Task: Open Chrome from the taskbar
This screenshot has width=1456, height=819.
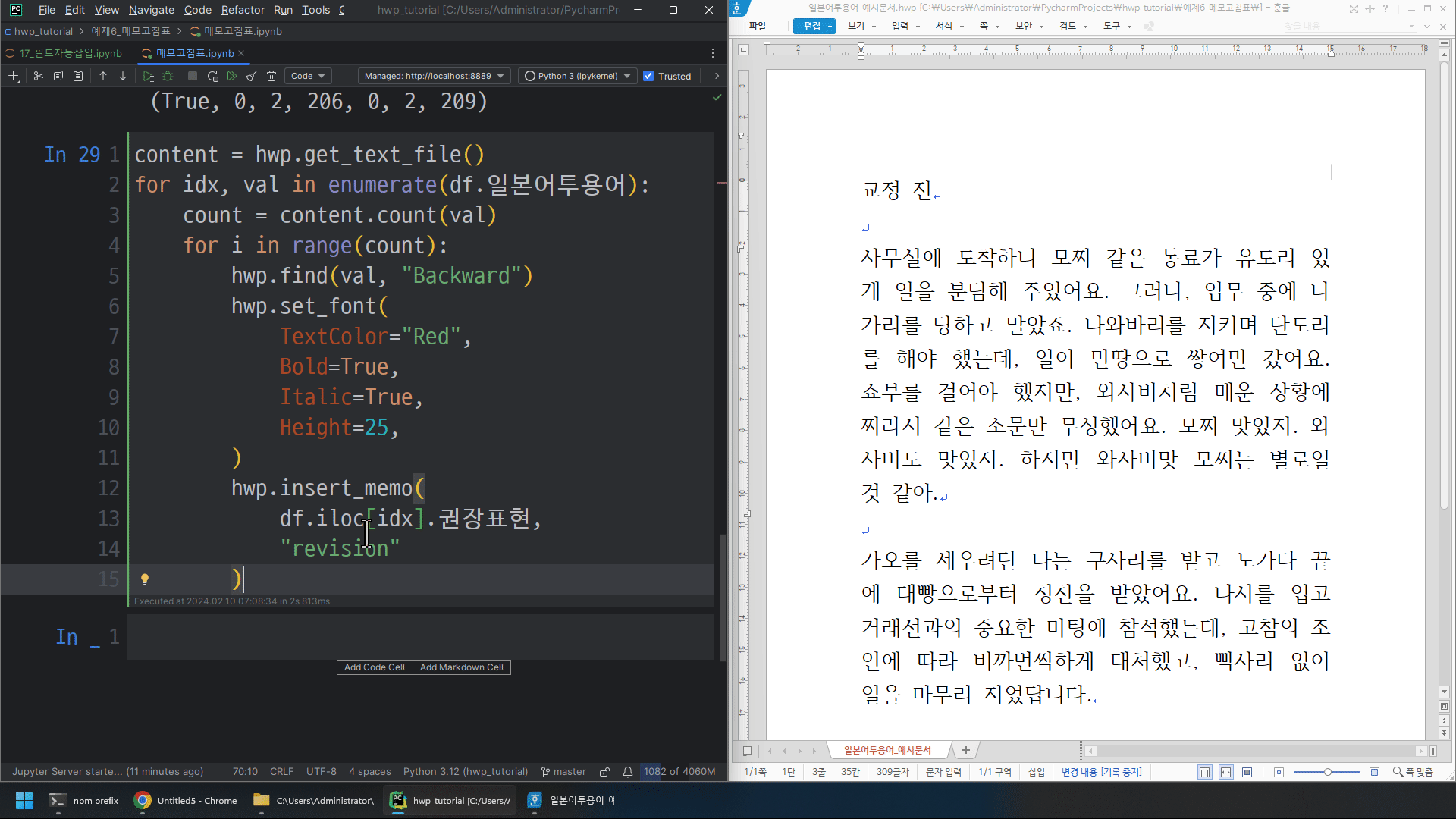Action: pos(185,800)
